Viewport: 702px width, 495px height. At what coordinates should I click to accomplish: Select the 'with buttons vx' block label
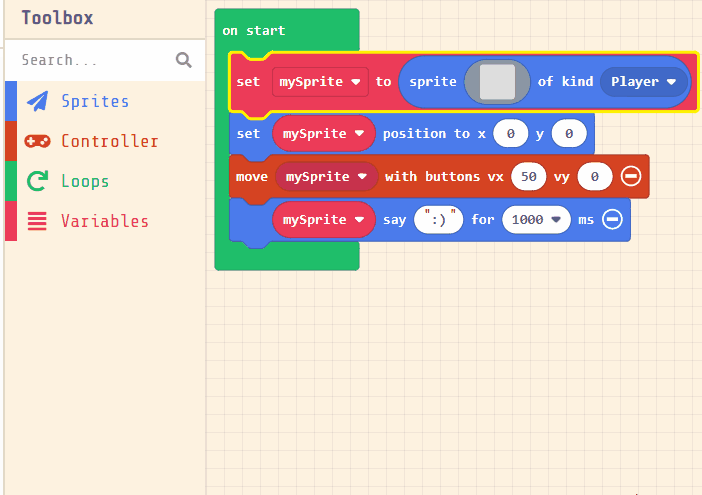coord(444,176)
